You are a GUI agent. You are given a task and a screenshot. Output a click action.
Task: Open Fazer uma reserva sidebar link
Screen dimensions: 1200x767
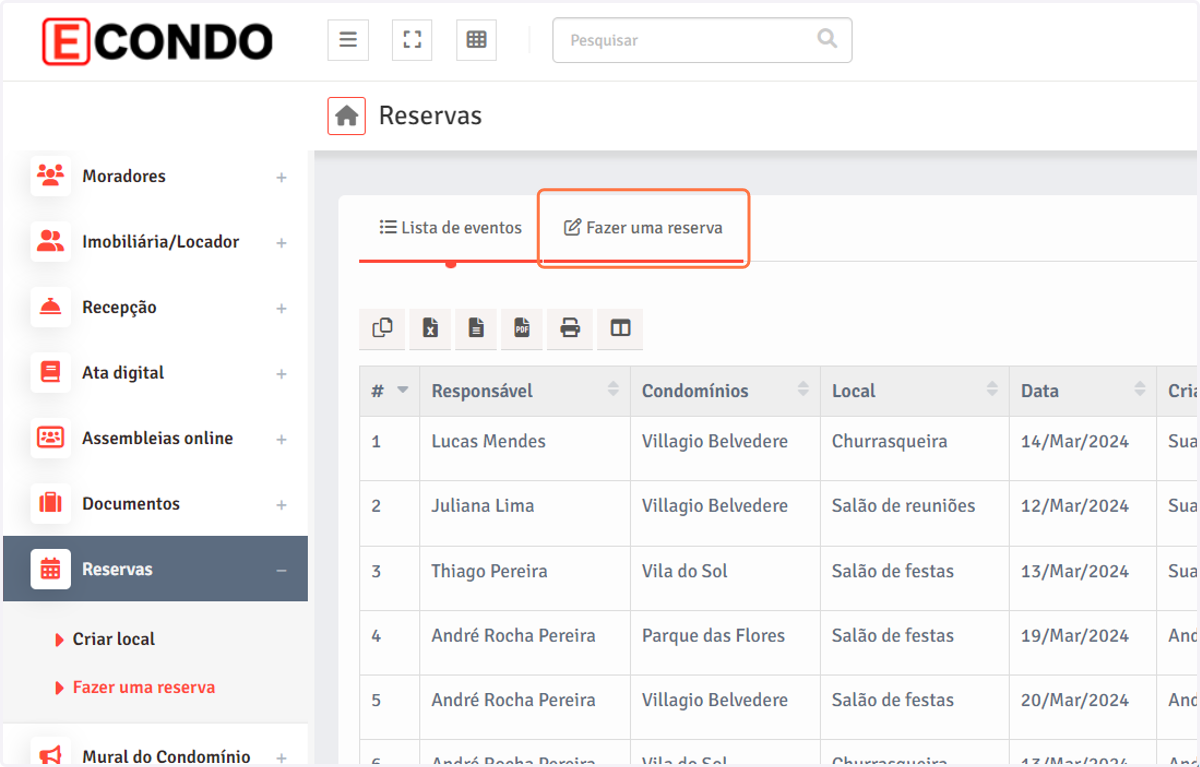coord(144,687)
